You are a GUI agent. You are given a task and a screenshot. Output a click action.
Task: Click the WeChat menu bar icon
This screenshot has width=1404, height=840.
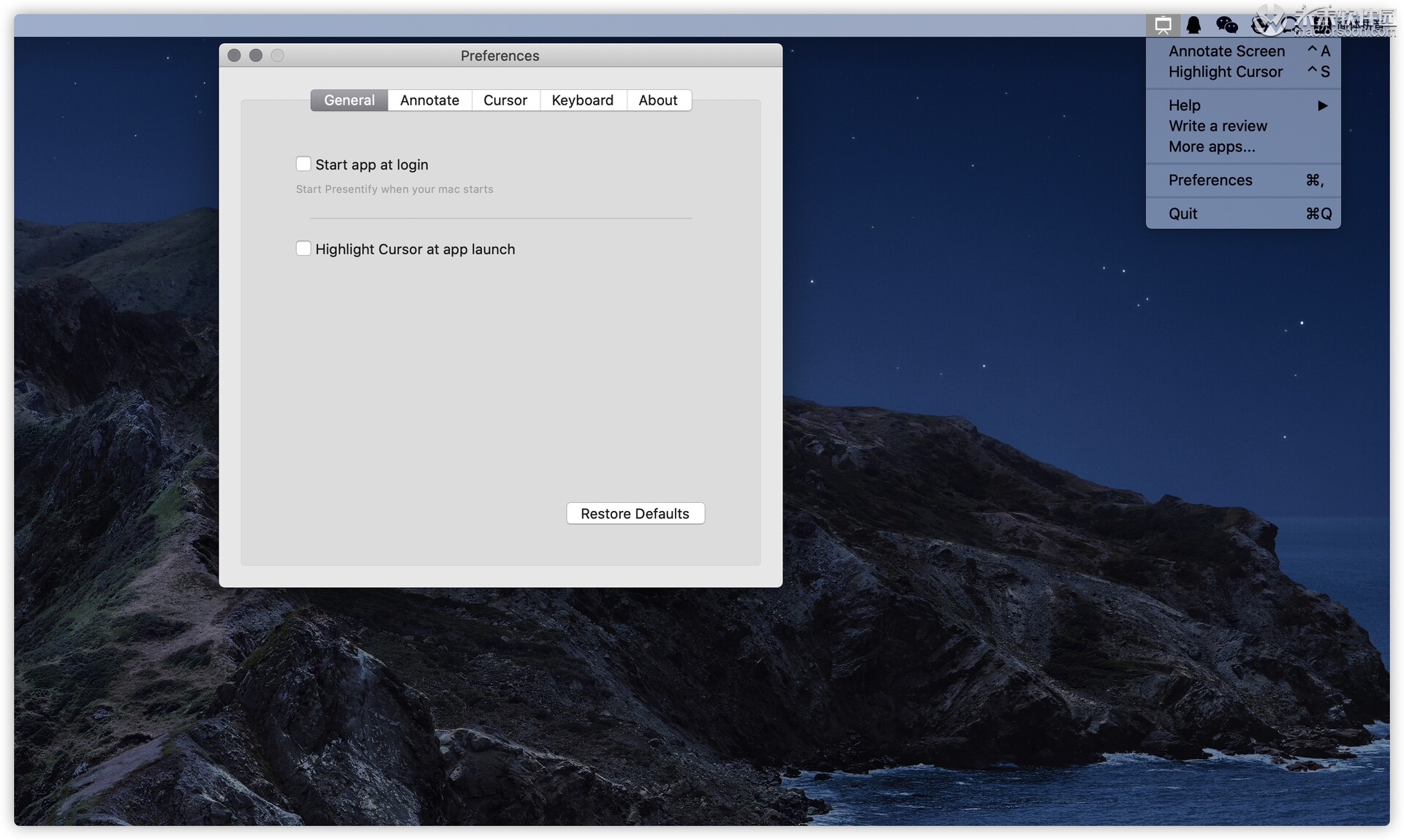[1226, 26]
